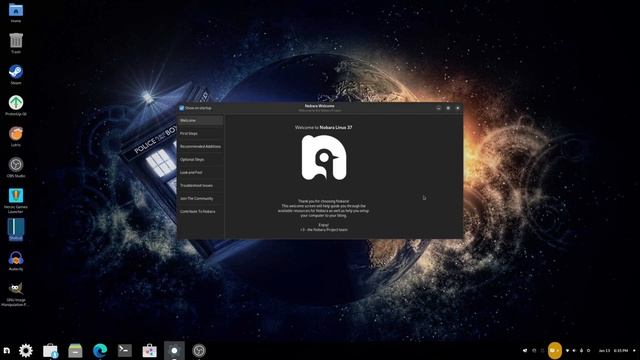Viewport: 640px width, 360px height.
Task: Launch Audacity from the desktop
Action: [16, 261]
